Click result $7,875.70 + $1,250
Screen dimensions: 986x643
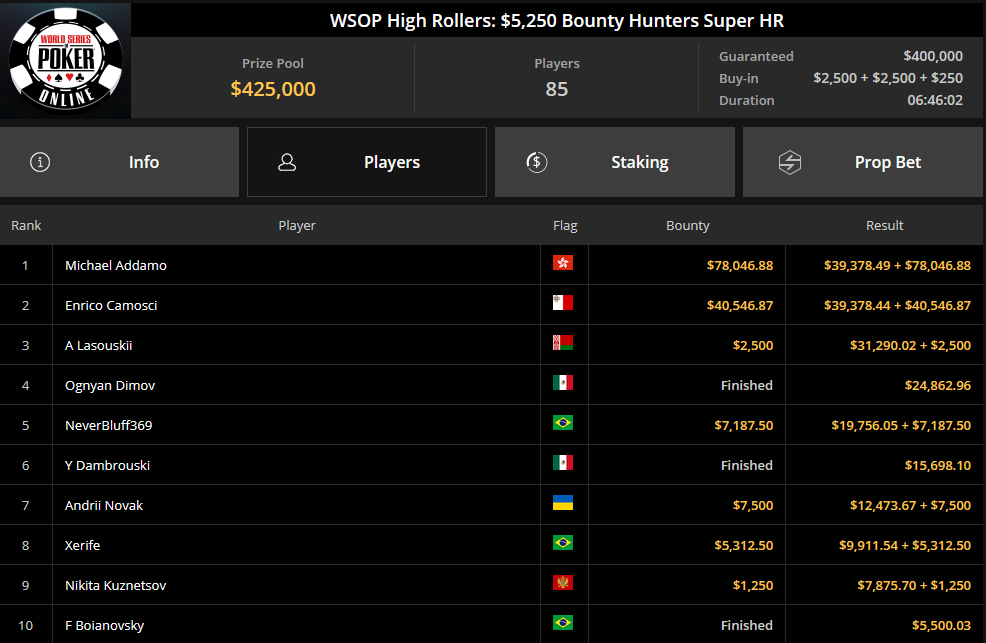pos(914,586)
